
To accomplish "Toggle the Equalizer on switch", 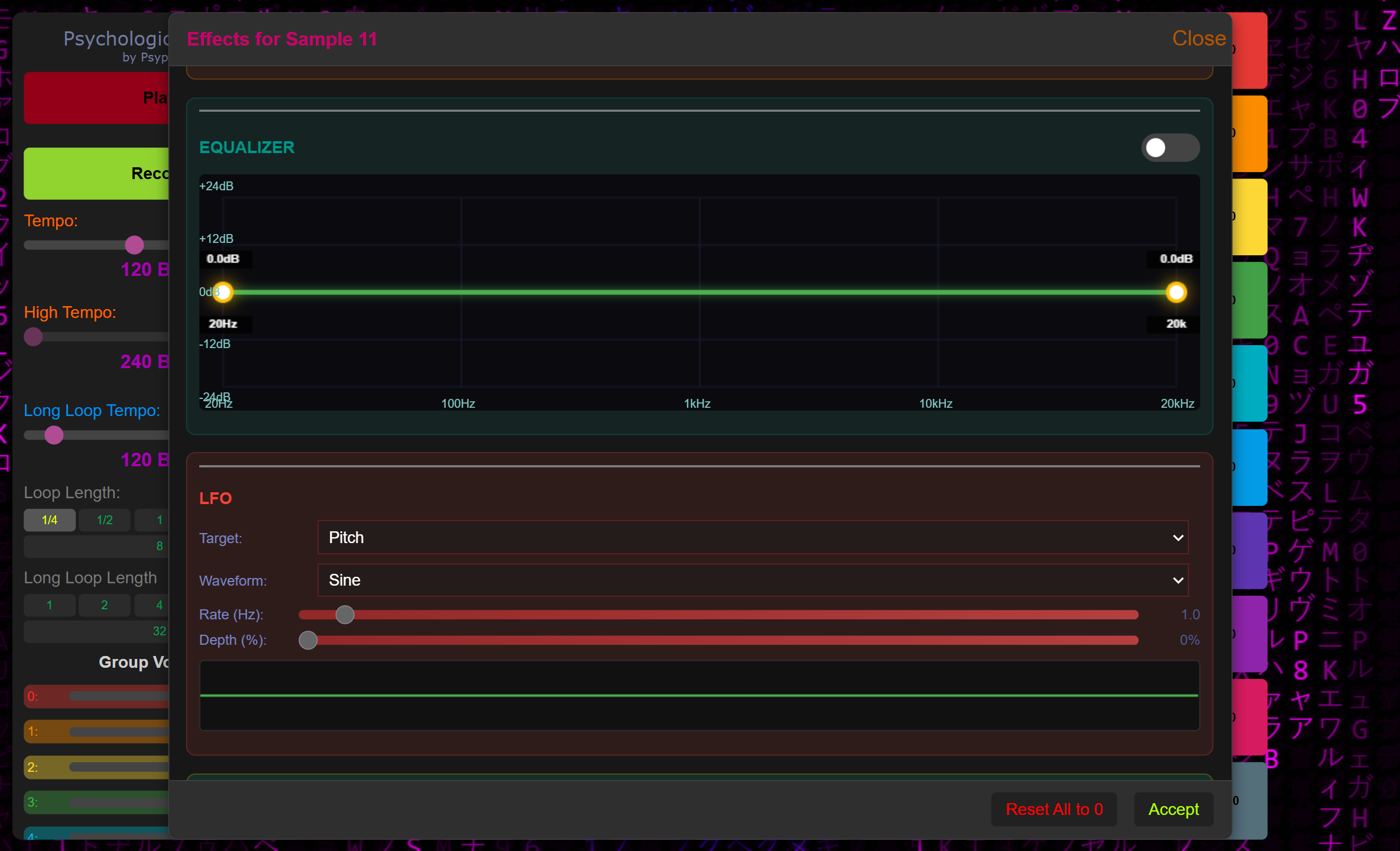I will (x=1169, y=148).
